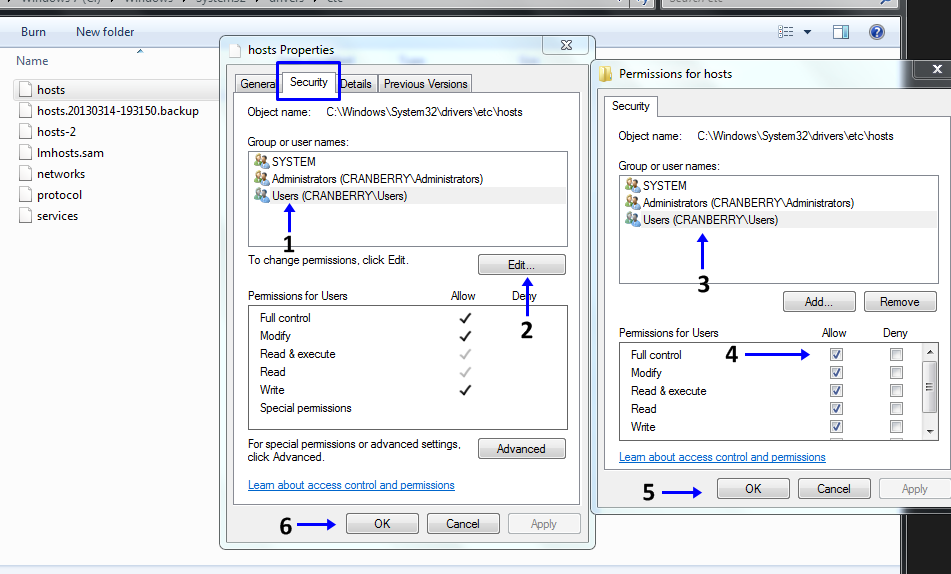
Task: Click Burn in Explorer toolbar
Action: point(33,32)
